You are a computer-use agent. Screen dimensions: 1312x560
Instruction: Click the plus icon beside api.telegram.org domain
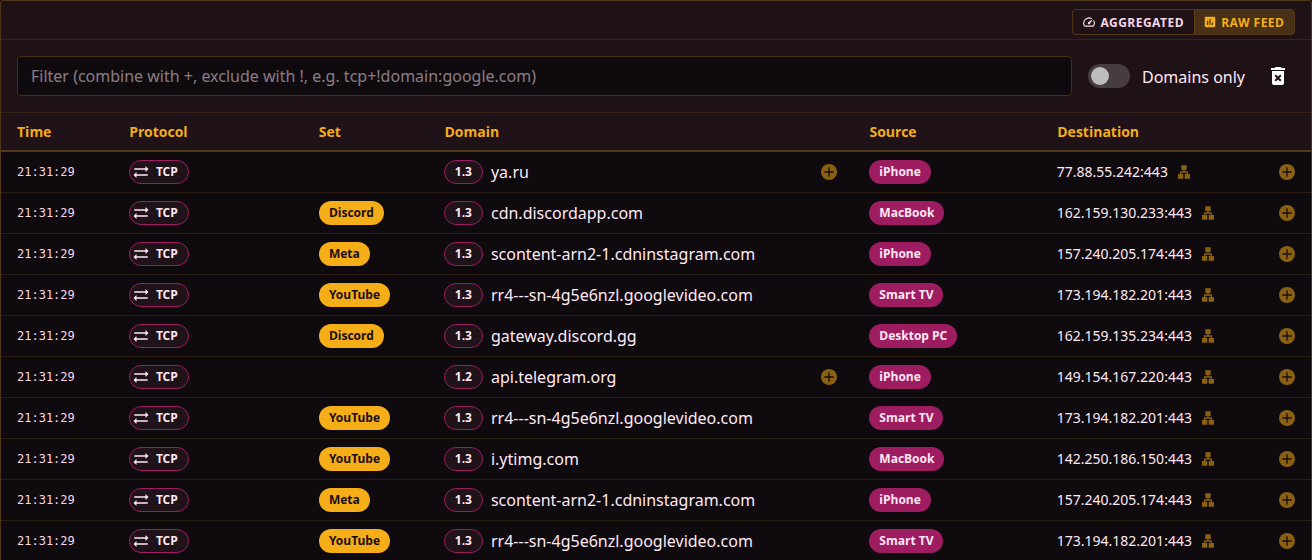tap(828, 377)
